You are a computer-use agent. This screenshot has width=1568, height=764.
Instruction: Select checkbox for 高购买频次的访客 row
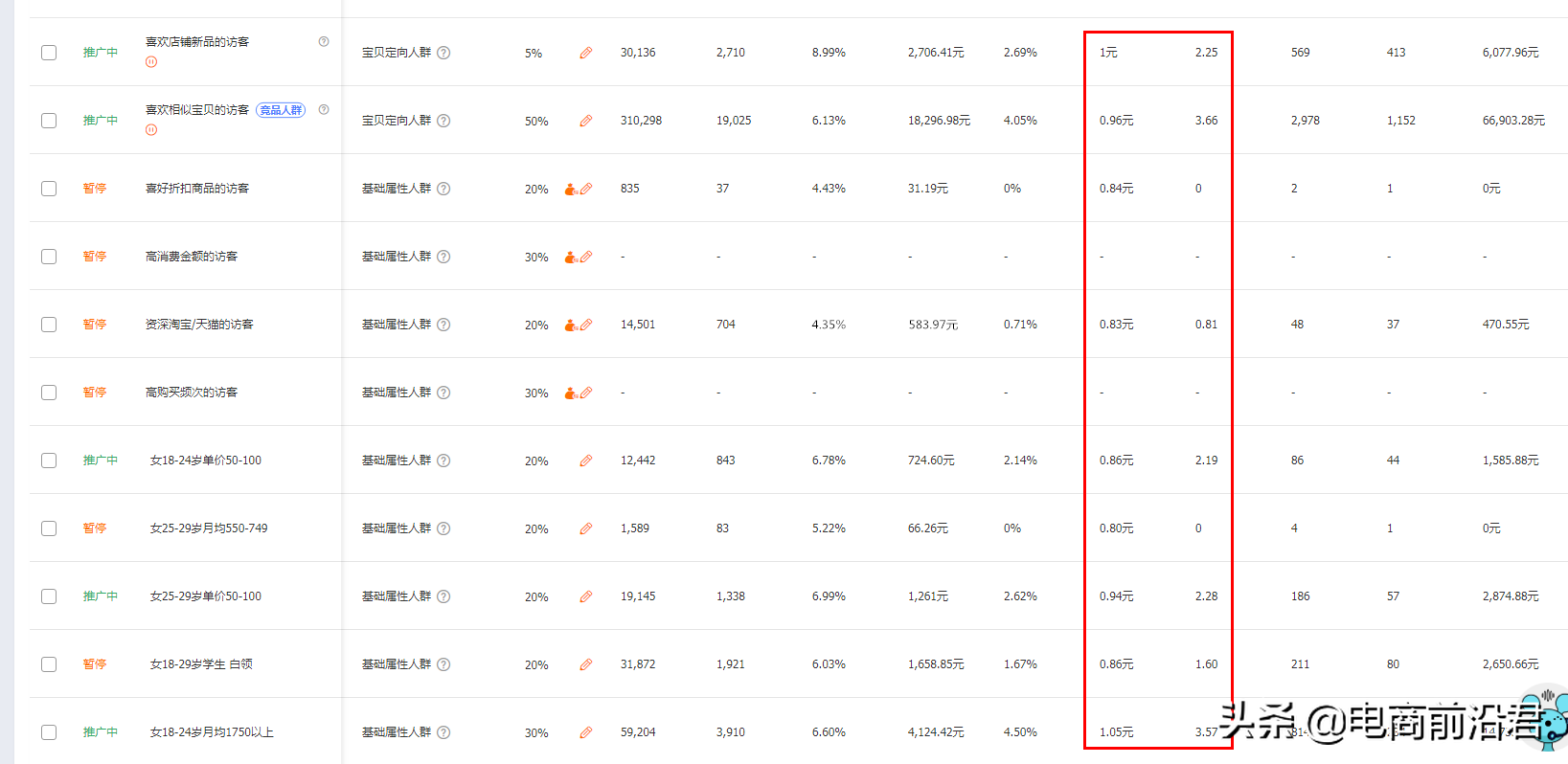[49, 393]
